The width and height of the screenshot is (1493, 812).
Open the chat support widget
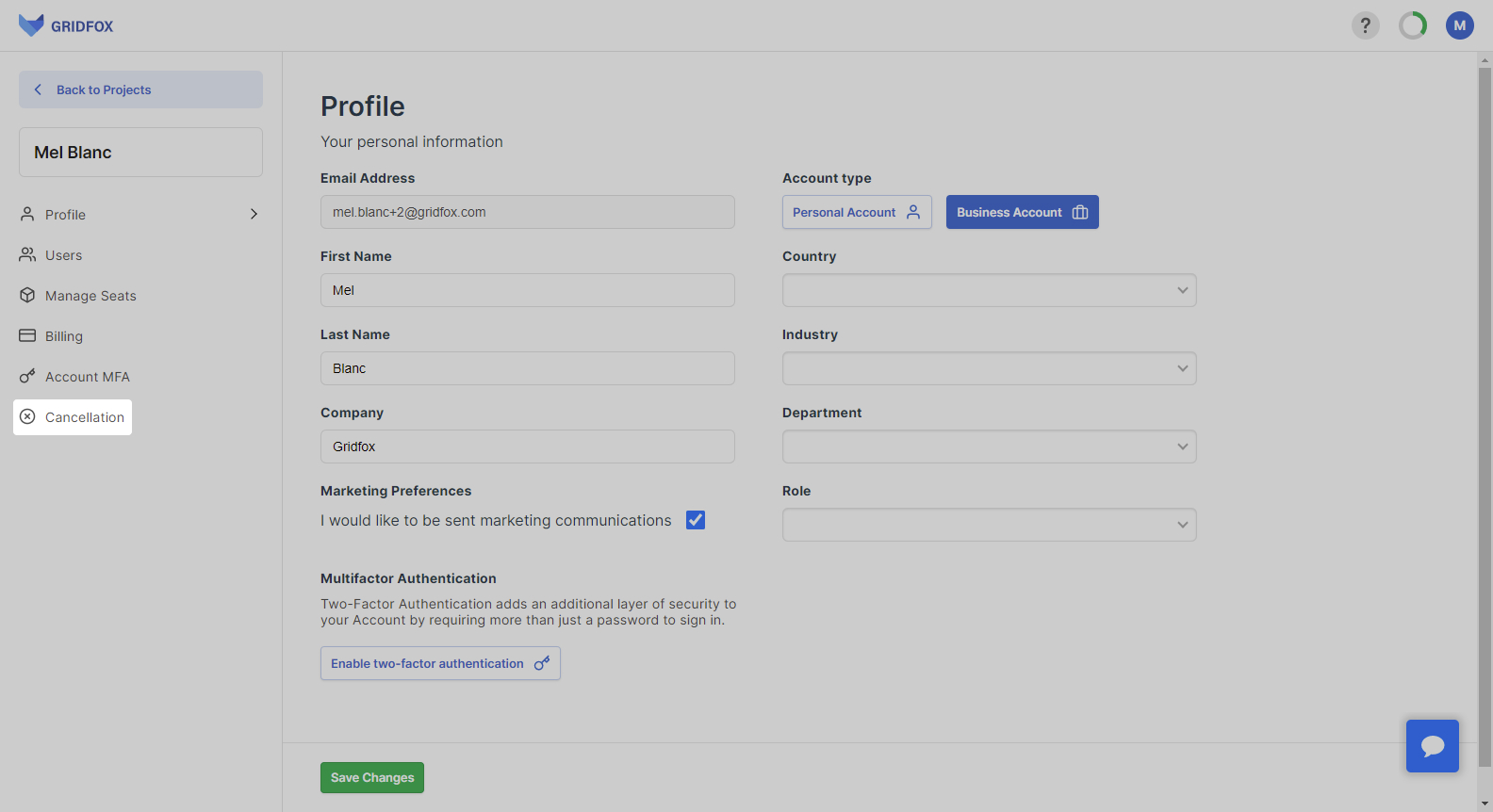click(x=1432, y=746)
